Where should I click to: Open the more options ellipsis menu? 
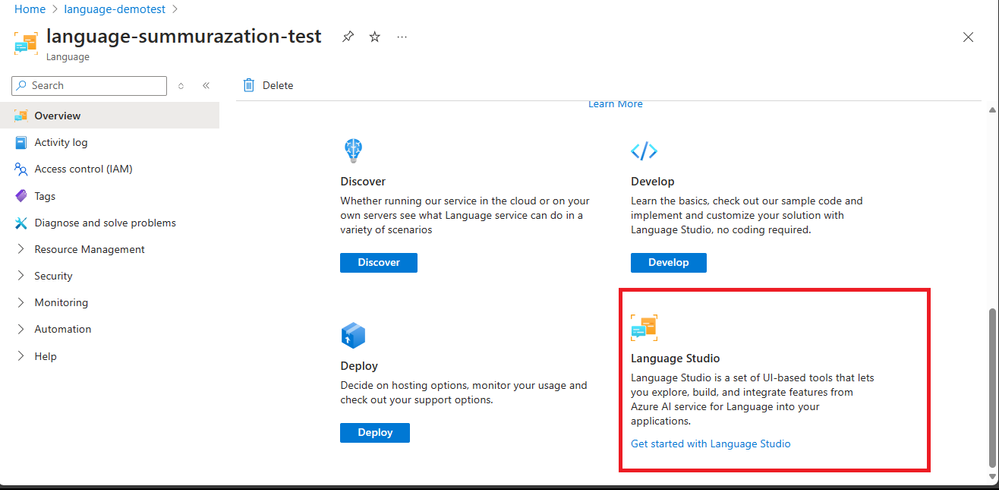coord(402,37)
